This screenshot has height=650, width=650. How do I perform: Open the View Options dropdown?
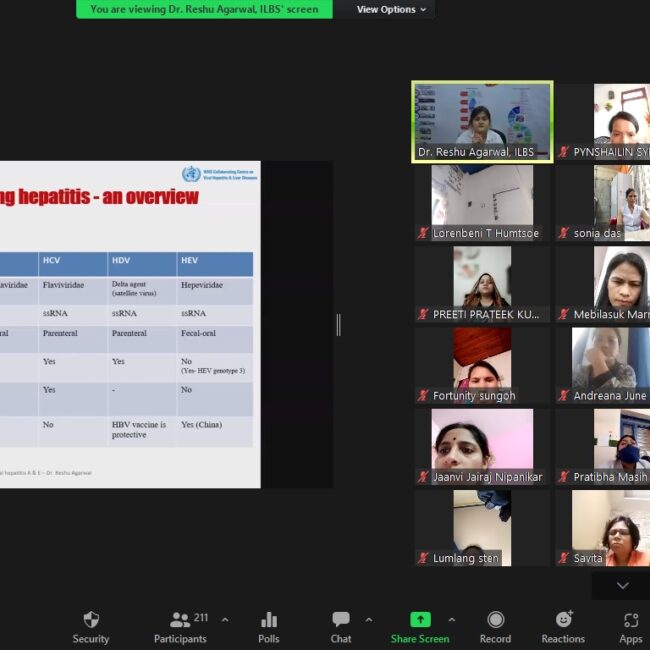(x=392, y=10)
